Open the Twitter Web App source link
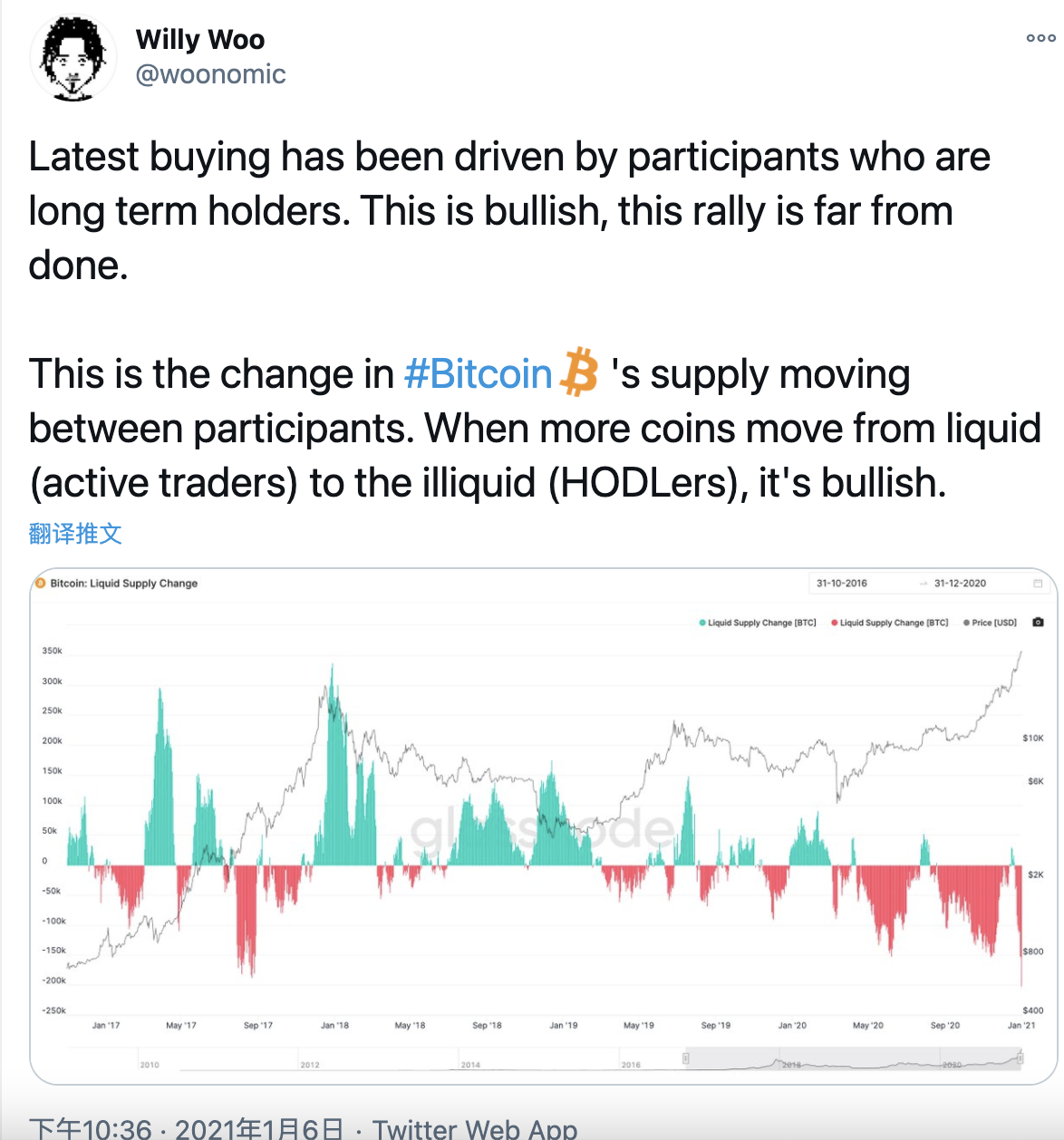This screenshot has width=1064, height=1140. pyautogui.click(x=475, y=1129)
